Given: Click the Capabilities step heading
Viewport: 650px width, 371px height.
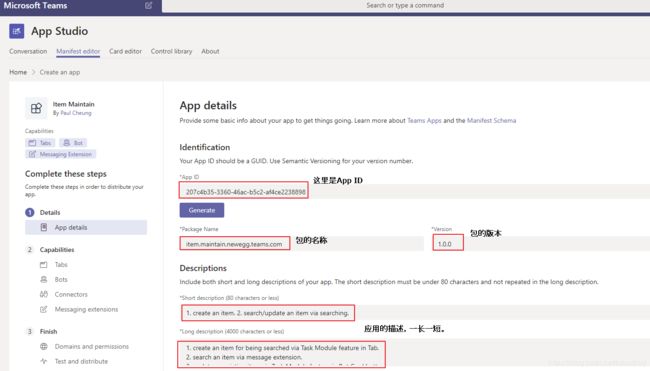Looking at the screenshot, I should coord(57,250).
